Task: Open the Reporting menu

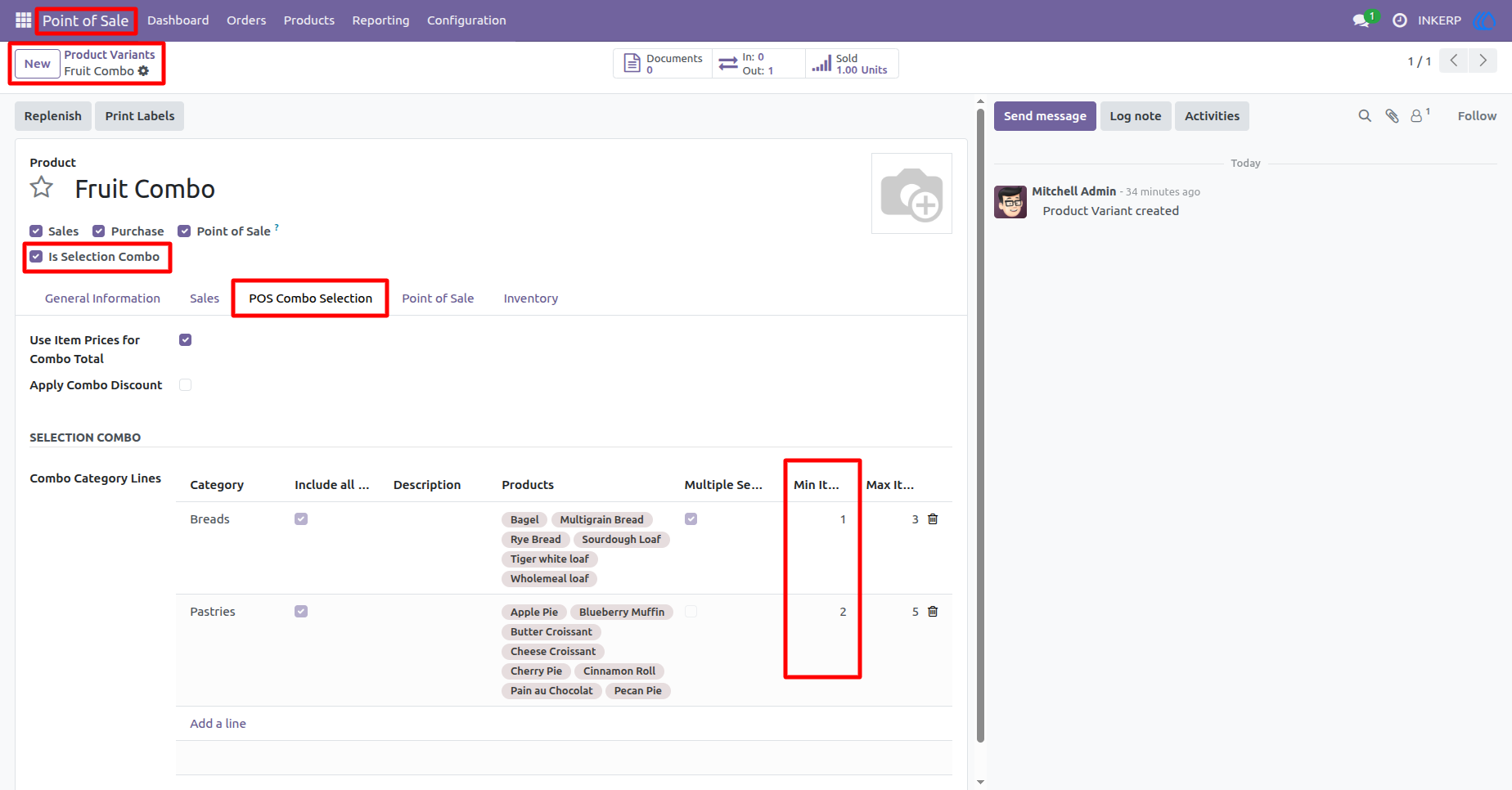Action: click(x=380, y=20)
